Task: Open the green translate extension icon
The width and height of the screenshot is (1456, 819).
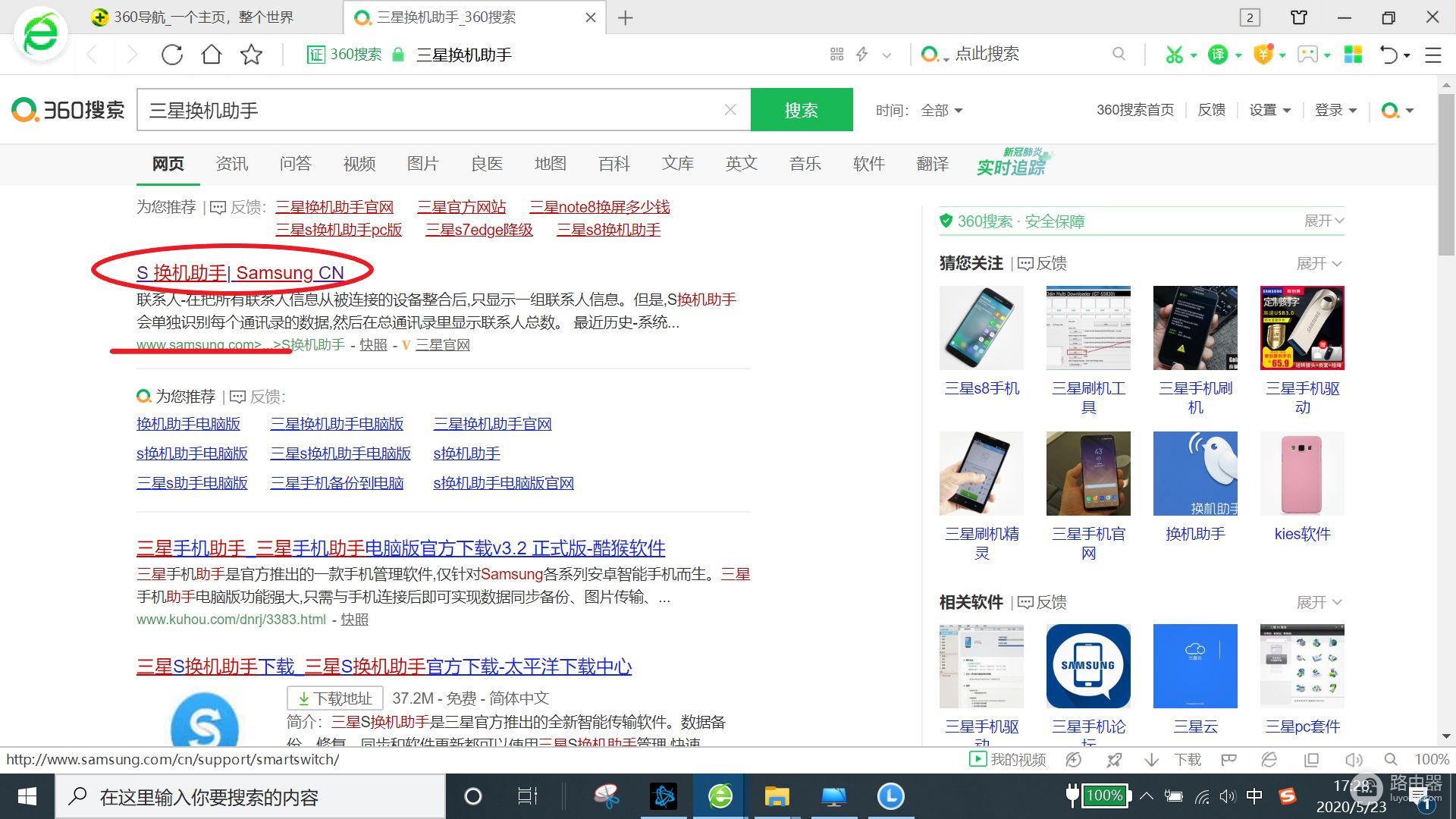Action: point(1218,55)
